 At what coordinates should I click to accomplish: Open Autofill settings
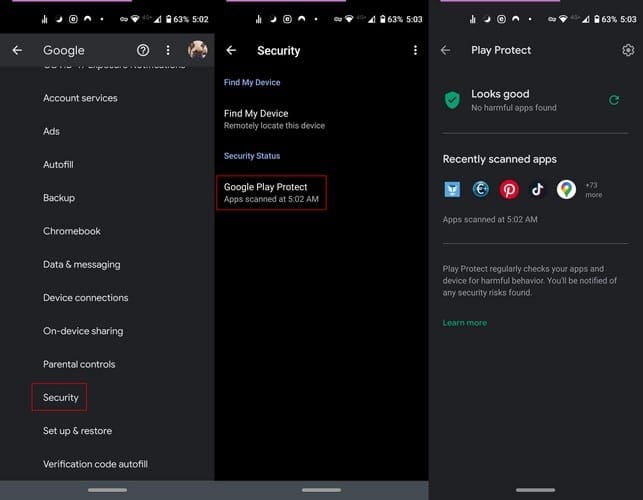[x=58, y=164]
